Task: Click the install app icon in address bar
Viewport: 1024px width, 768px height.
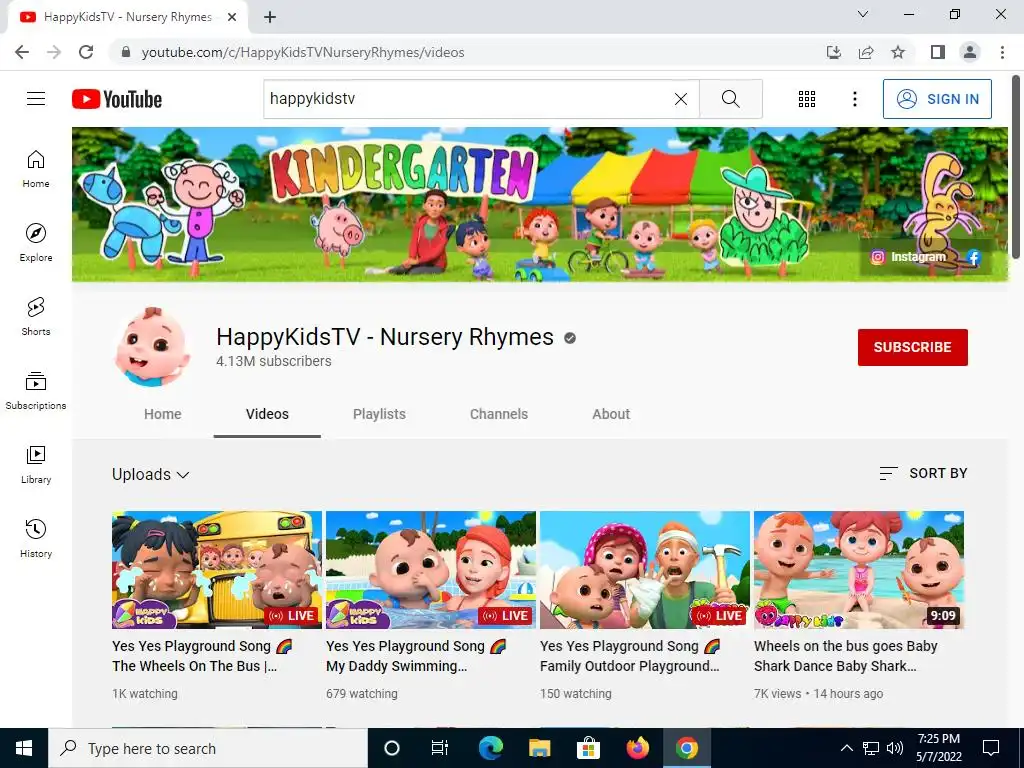Action: (834, 52)
